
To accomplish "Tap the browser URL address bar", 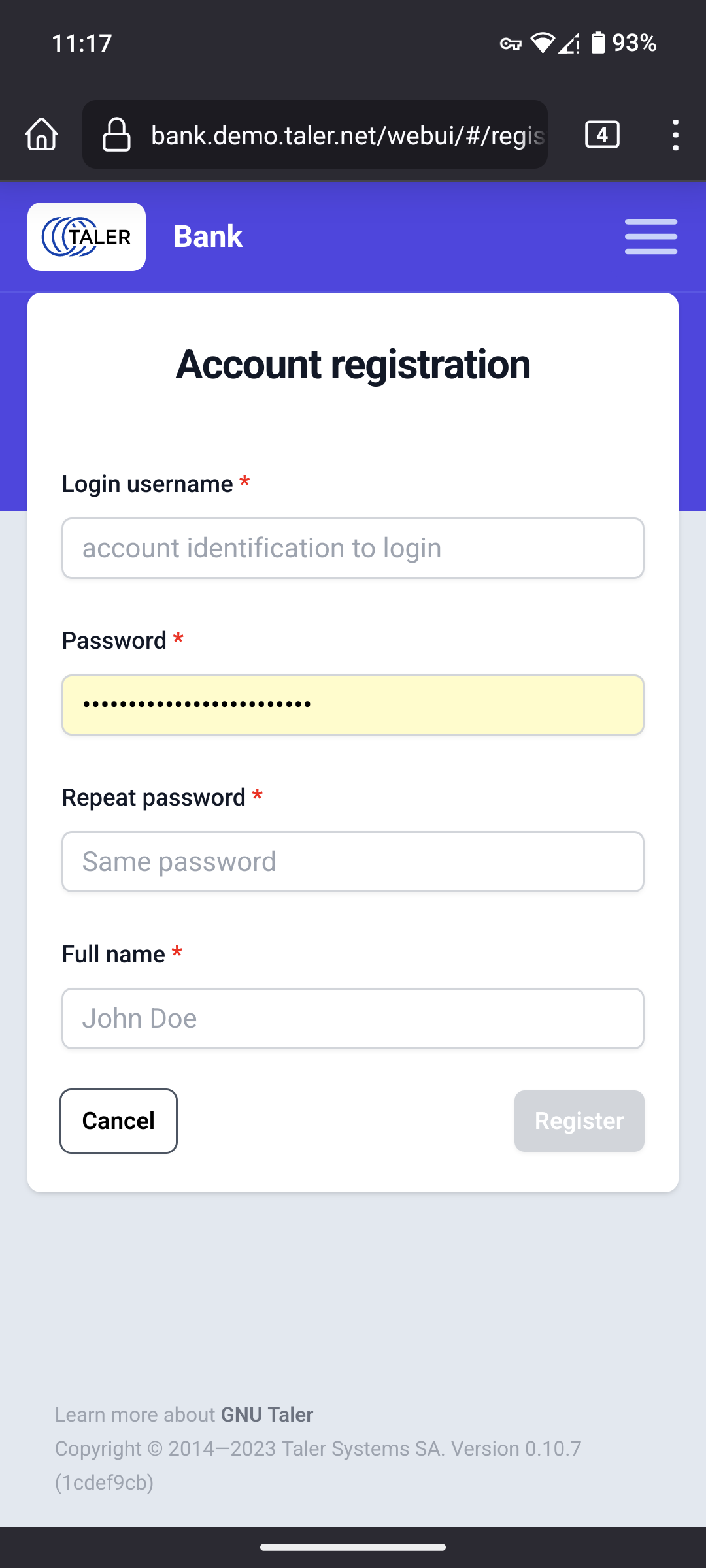I will tap(346, 135).
